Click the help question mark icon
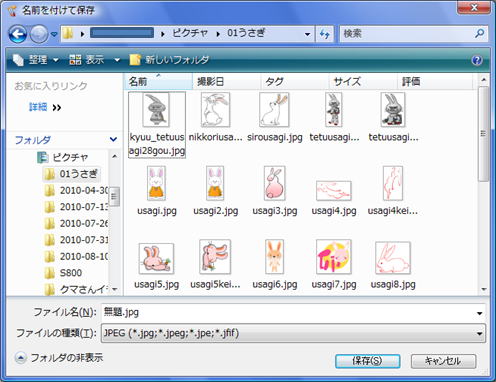496x382 pixels. 477,60
